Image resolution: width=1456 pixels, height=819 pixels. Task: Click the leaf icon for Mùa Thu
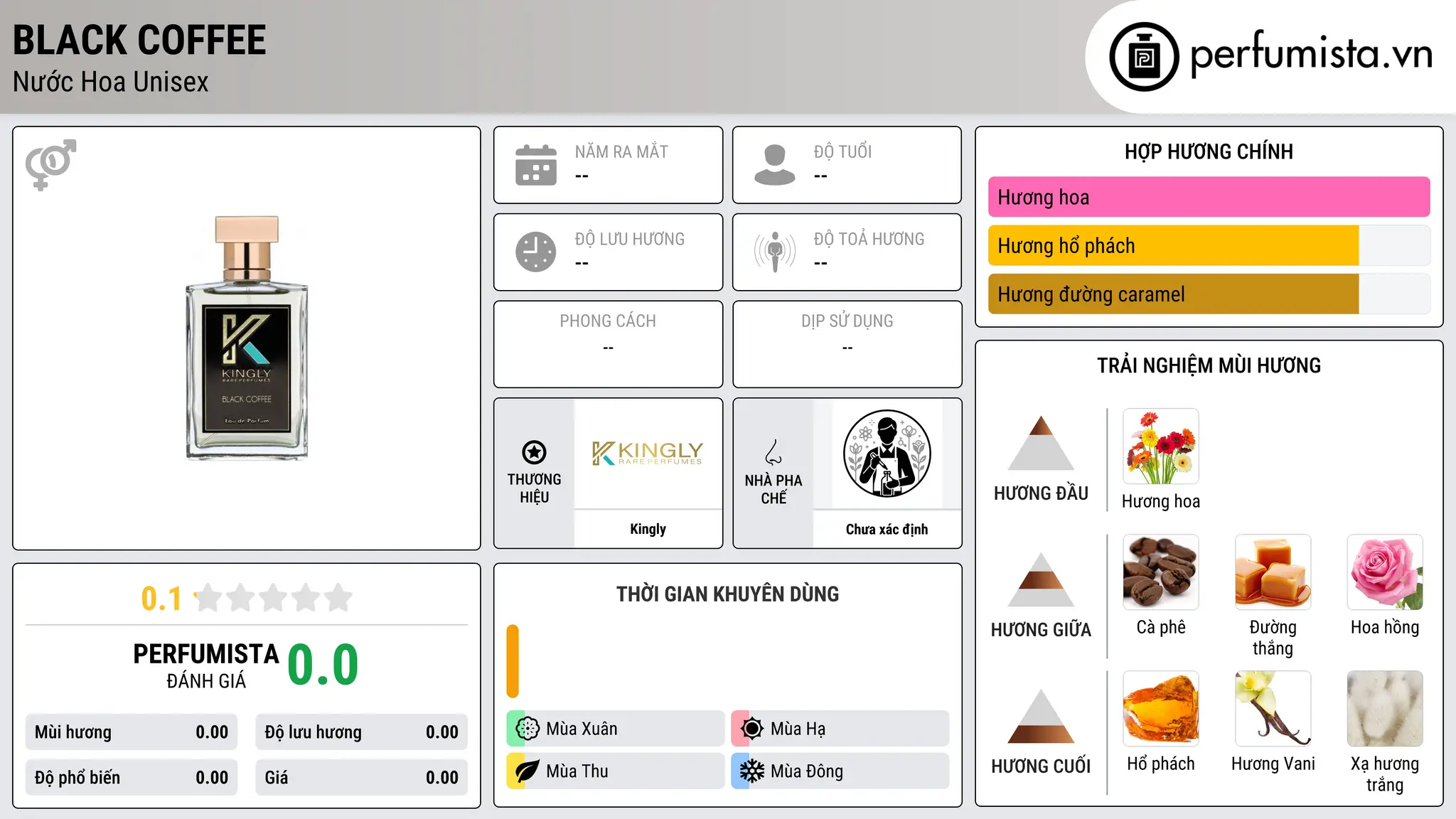point(528,771)
